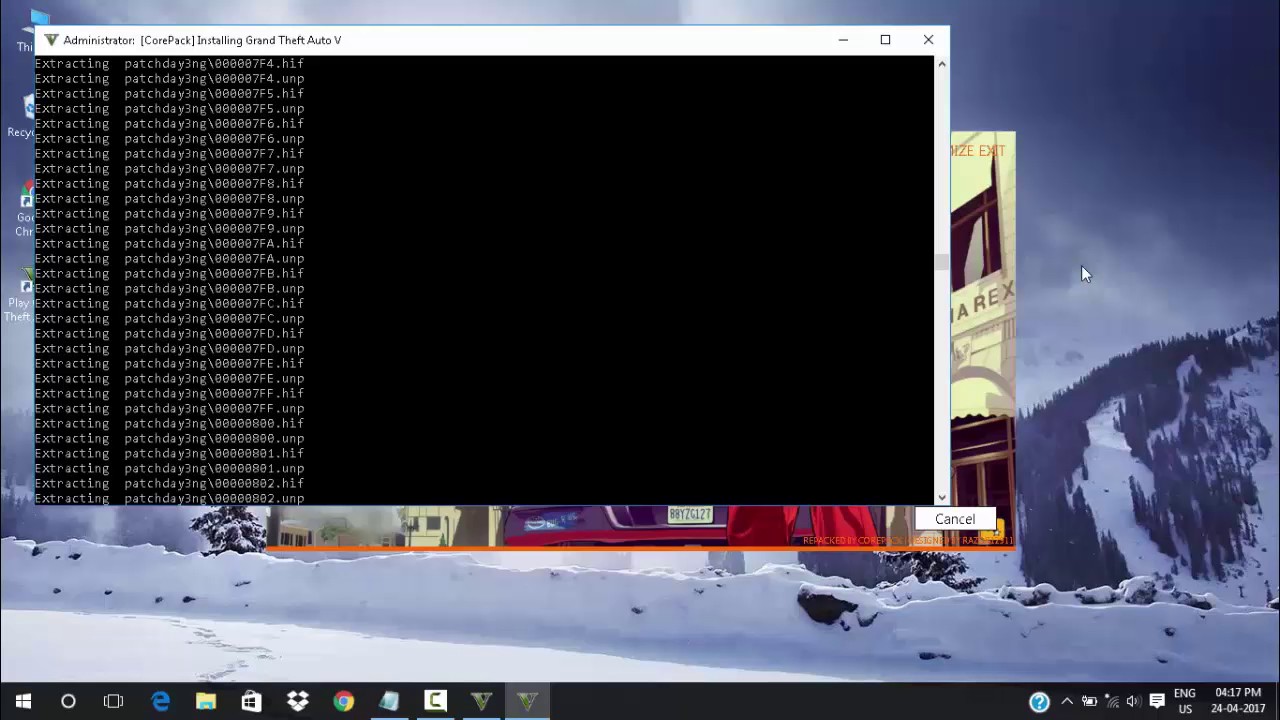Click line 'Extracting patchday3ng\000007F4.hif'
The width and height of the screenshot is (1280, 720).
tap(170, 64)
